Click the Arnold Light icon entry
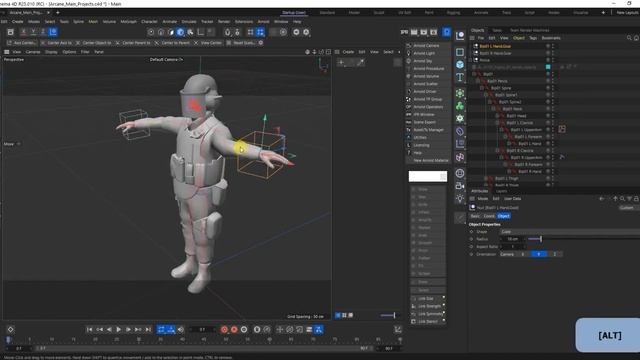 coord(409,53)
